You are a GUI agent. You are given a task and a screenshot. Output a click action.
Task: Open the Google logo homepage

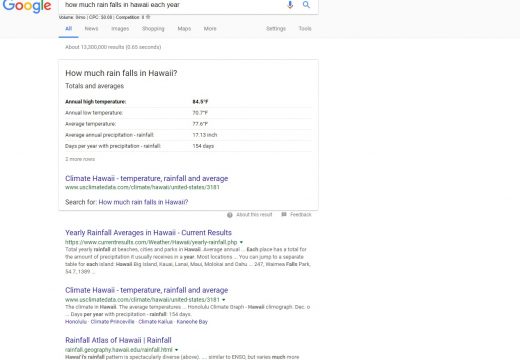[x=27, y=6]
